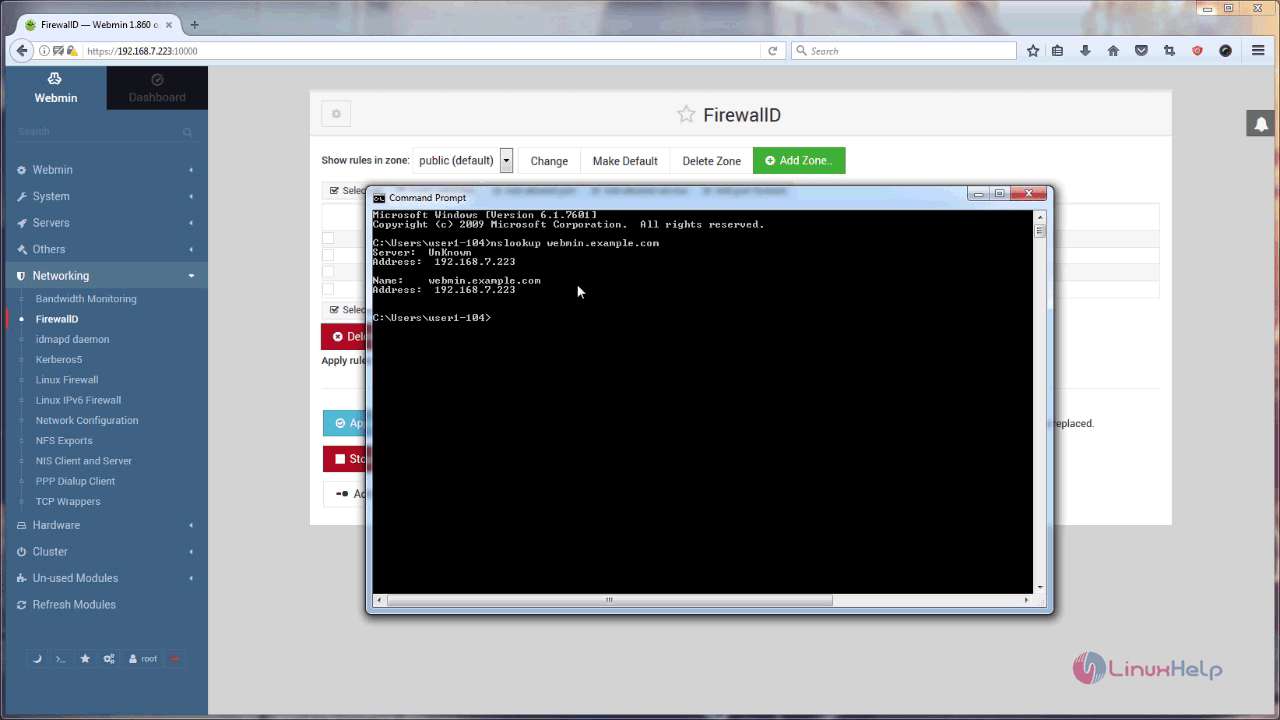Go to browser home page icon
Image resolution: width=1280 pixels, height=720 pixels.
[1113, 51]
